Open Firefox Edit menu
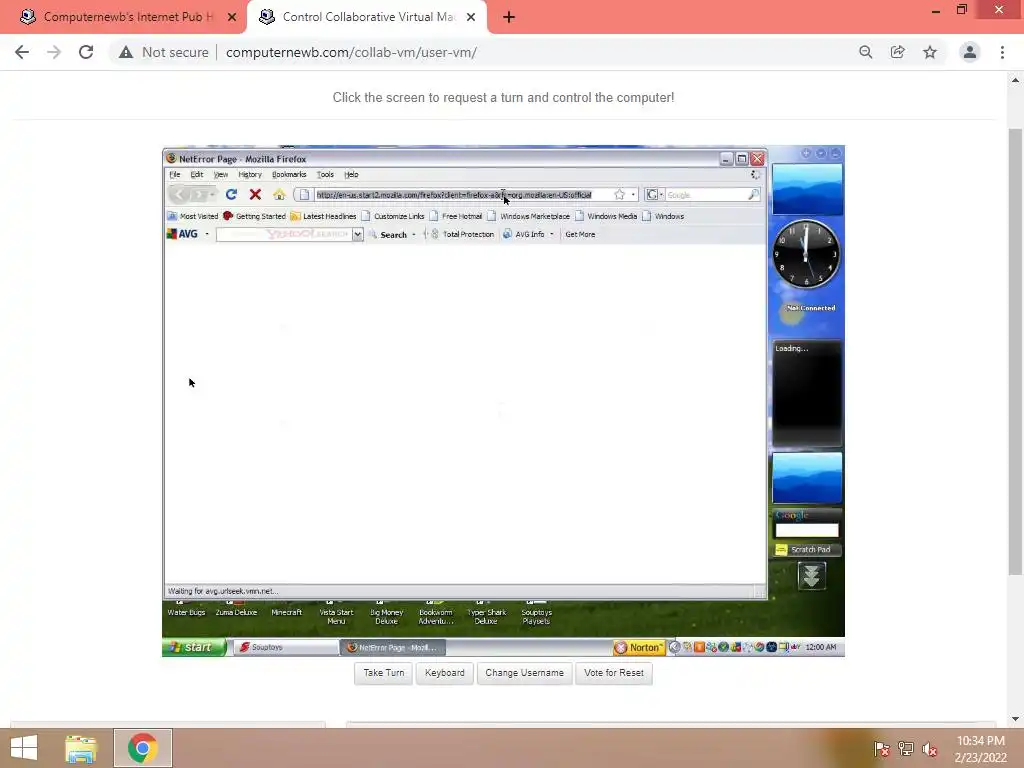Screen dimensions: 1024x768 pos(197,174)
